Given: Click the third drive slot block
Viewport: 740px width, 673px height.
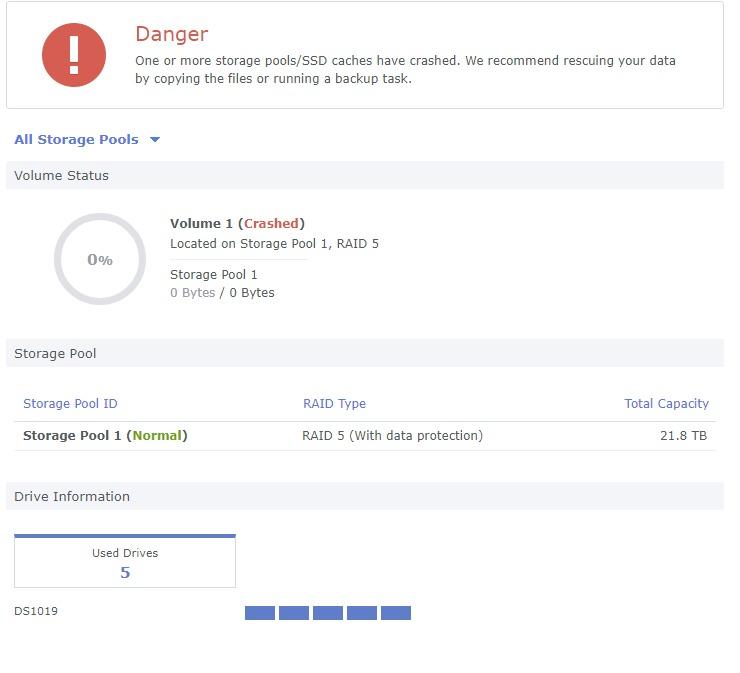Looking at the screenshot, I should pos(328,613).
